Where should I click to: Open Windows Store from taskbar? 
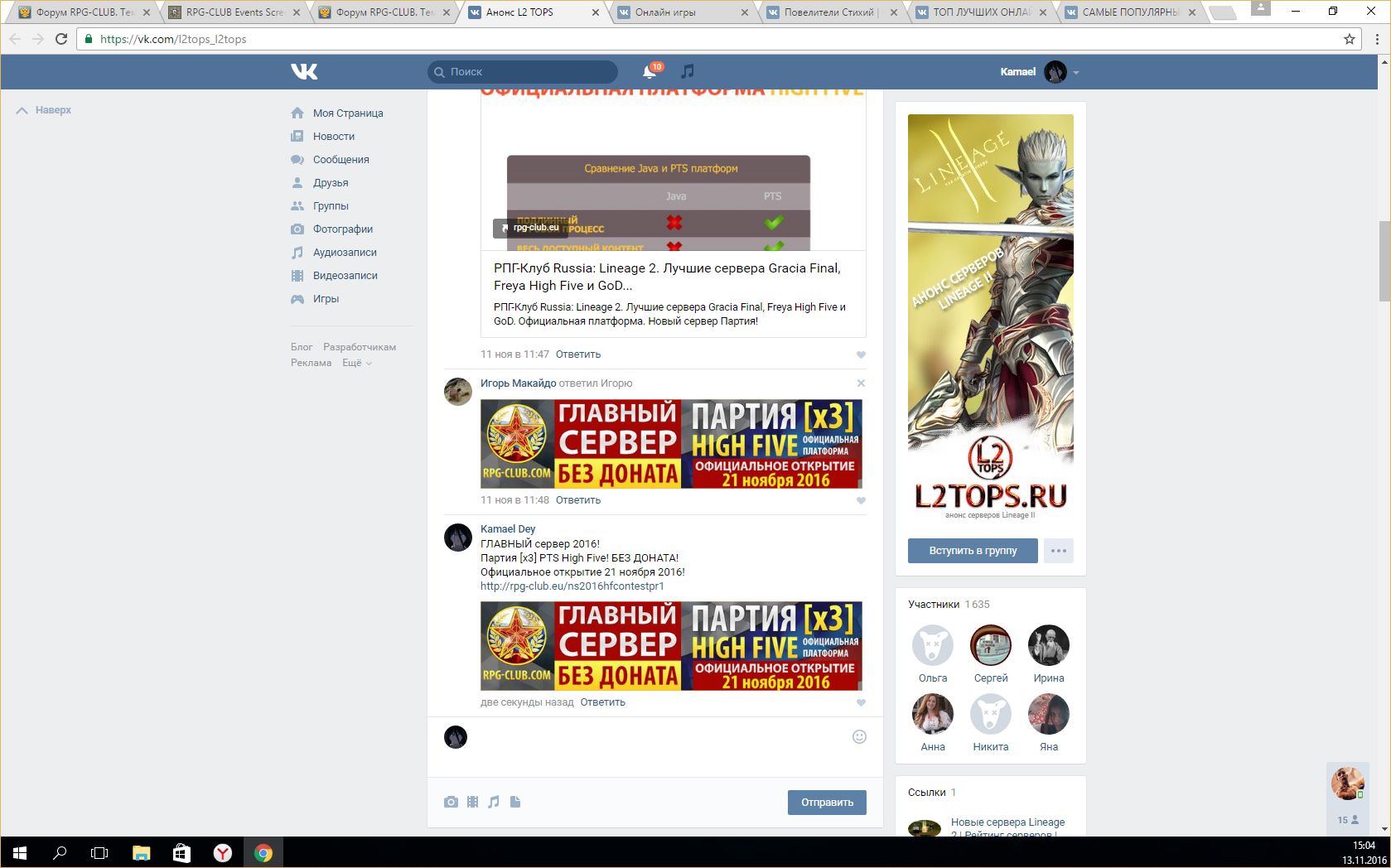[181, 852]
